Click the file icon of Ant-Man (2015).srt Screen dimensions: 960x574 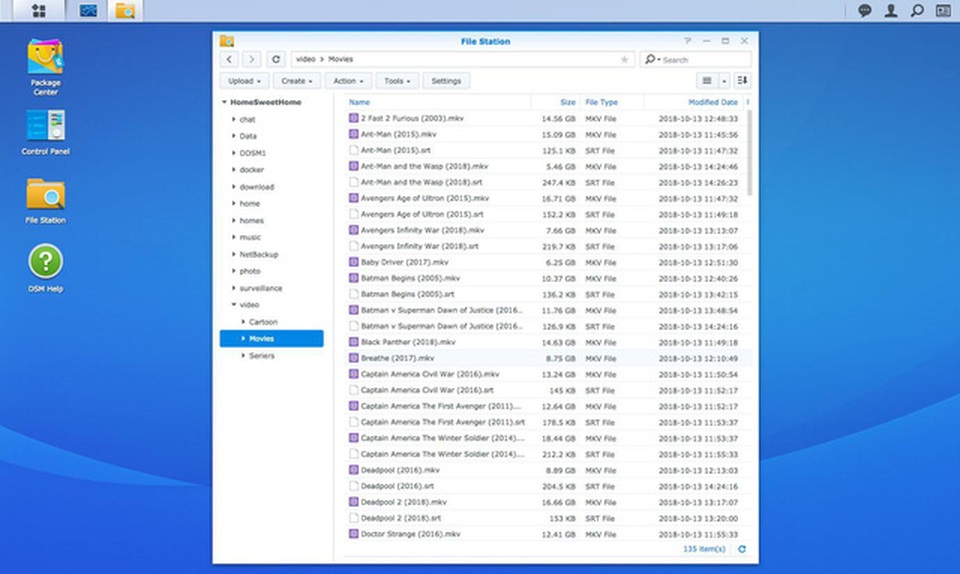click(x=353, y=150)
